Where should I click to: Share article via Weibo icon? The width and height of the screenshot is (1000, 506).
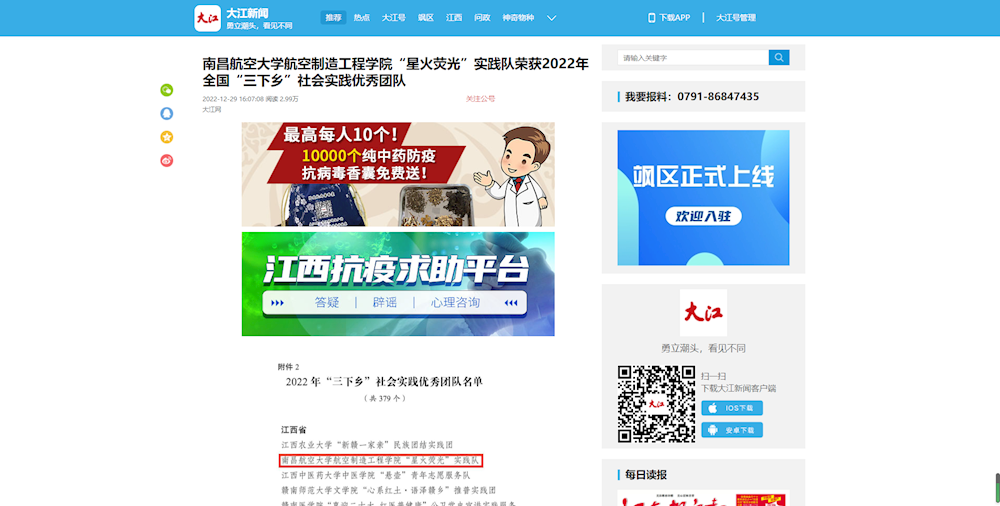(x=167, y=160)
